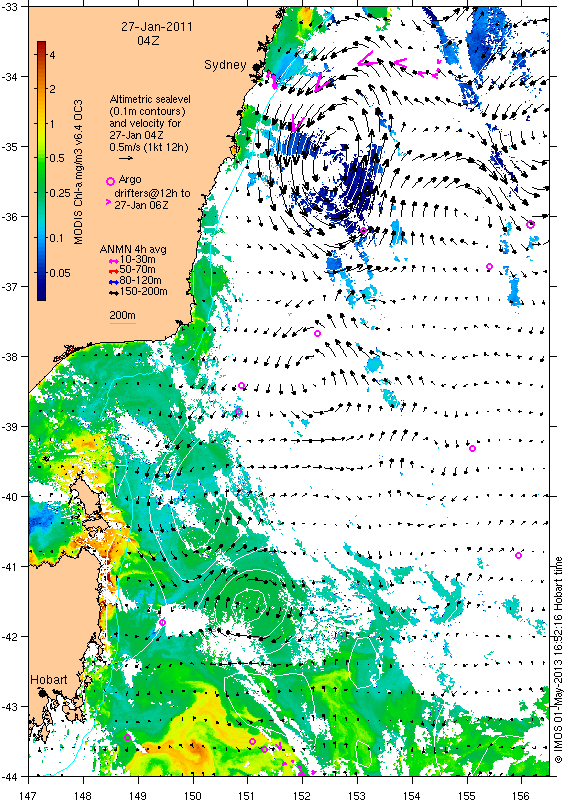The height and width of the screenshot is (800, 570).
Task: Click latitude axis label -44
Action: pos(10,776)
